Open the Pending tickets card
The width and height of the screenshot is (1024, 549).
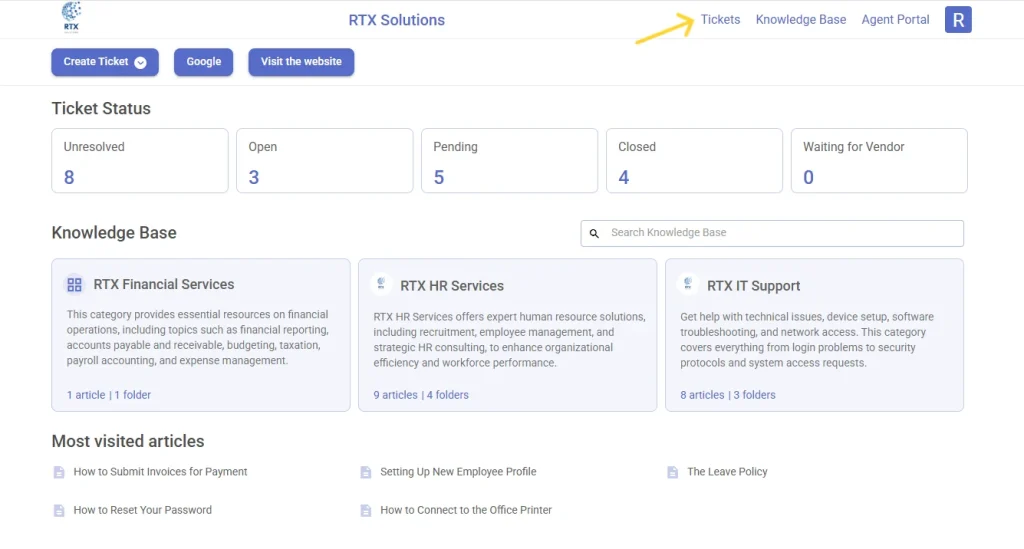pos(509,161)
